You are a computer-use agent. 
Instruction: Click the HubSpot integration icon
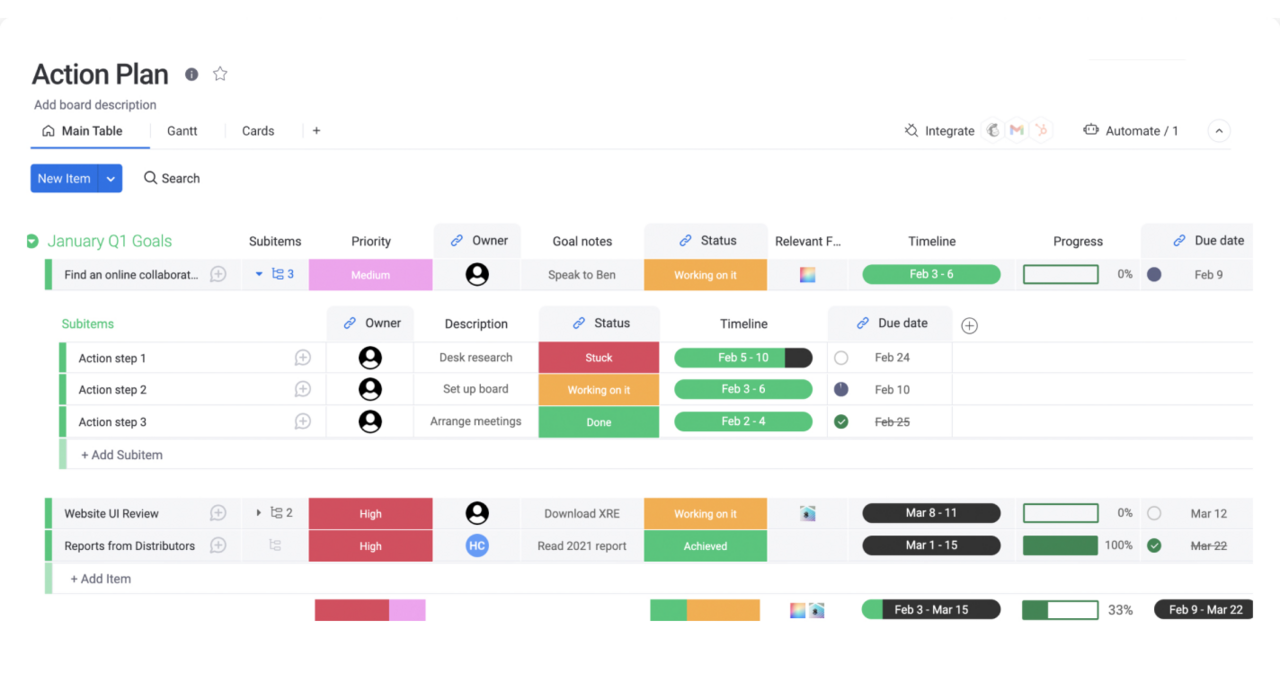[x=1041, y=131]
